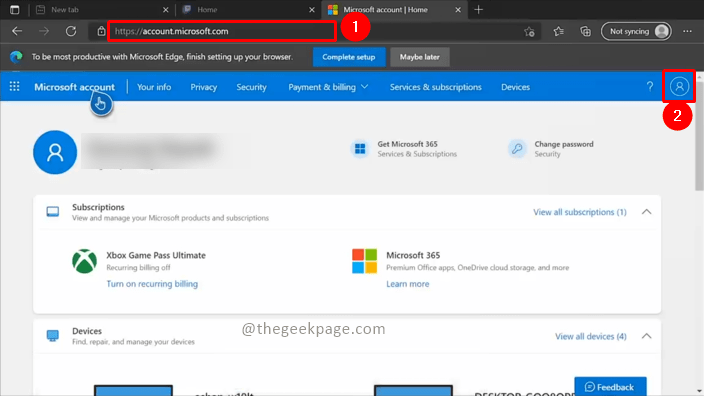Screen dimensions: 704x396
Task: Click Turn on recurring billing link
Action: coord(152,284)
